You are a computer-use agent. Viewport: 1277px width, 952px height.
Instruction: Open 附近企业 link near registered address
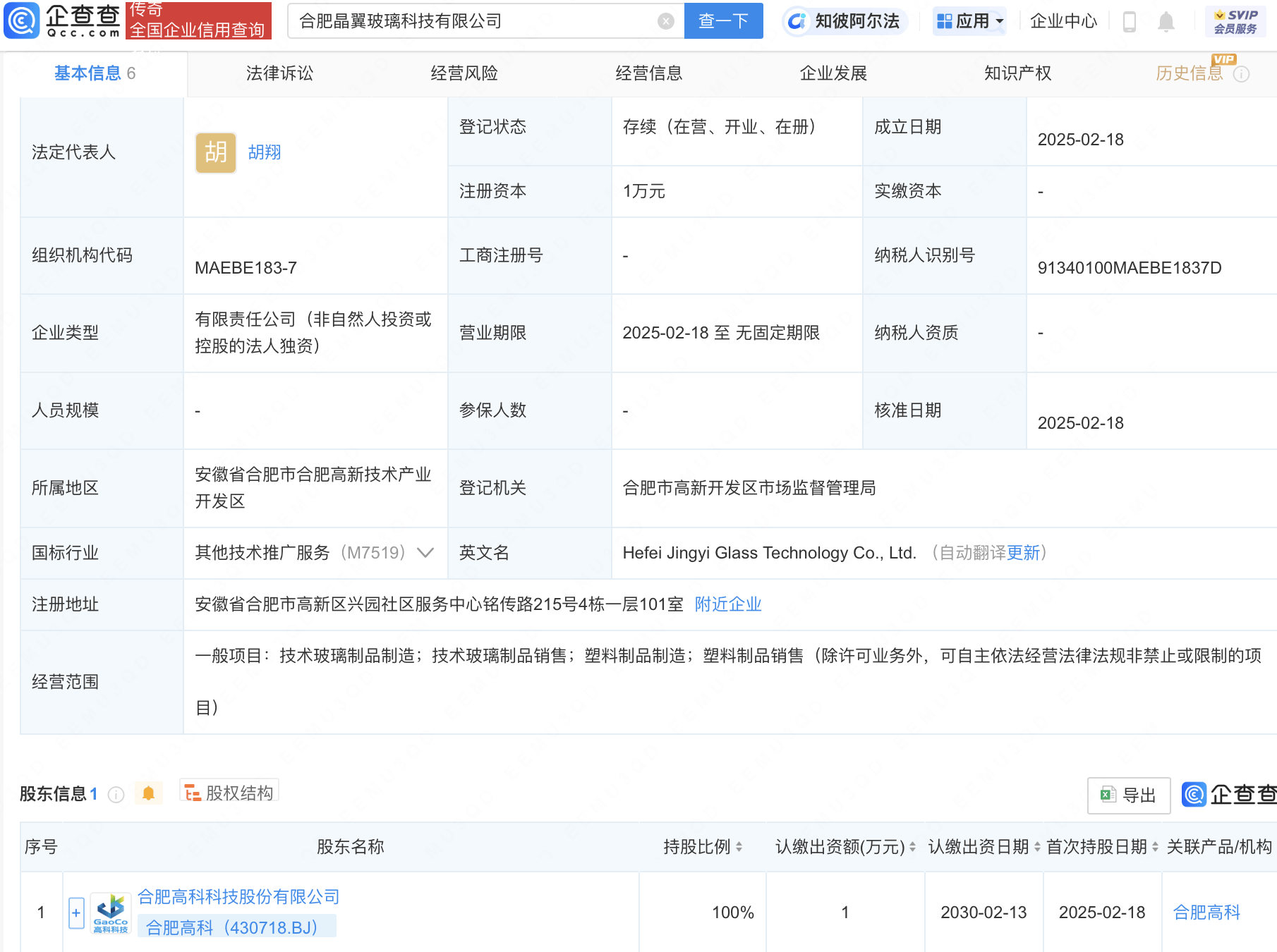728,604
